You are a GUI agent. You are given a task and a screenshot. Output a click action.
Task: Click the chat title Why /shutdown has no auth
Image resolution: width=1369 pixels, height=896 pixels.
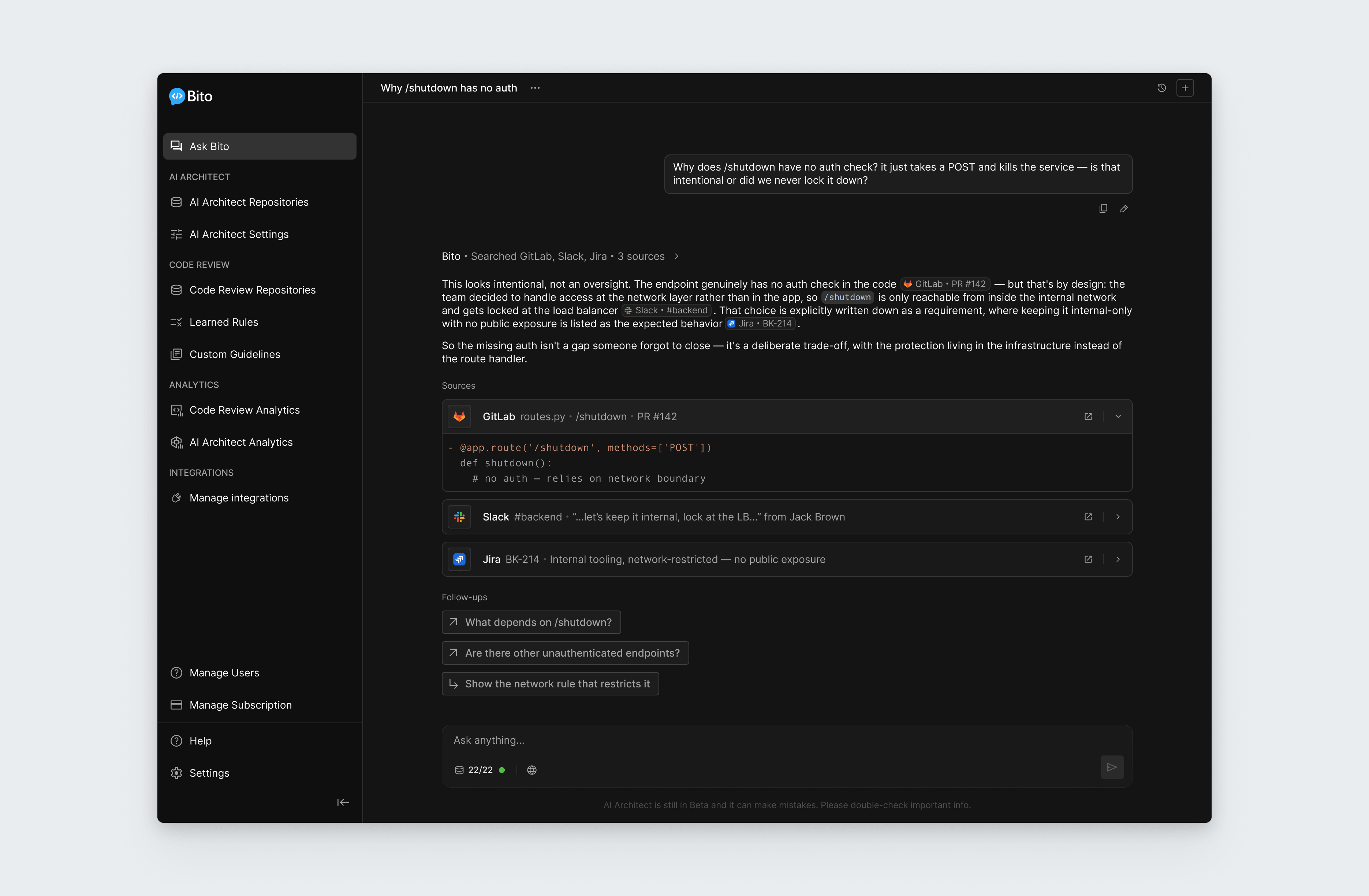pos(449,88)
